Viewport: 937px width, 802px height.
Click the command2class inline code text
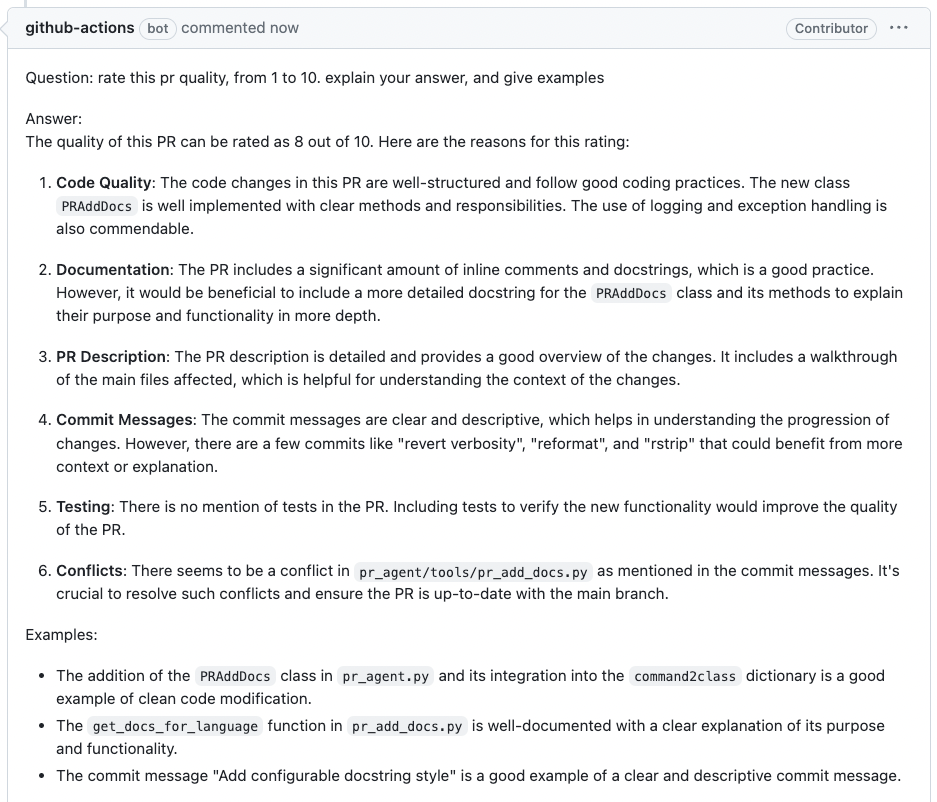(x=685, y=677)
